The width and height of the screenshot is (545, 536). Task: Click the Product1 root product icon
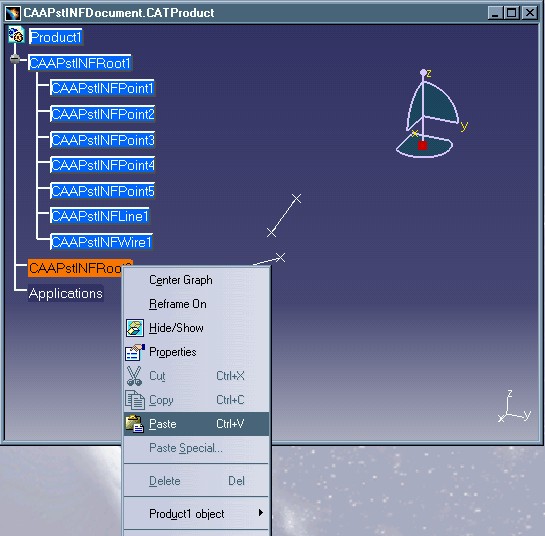pos(16,35)
